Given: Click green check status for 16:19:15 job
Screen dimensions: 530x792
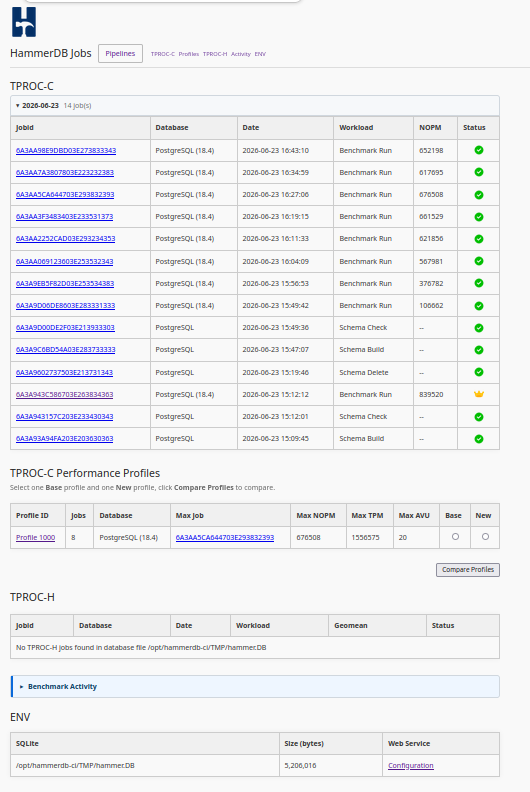Looking at the screenshot, I should click(x=478, y=217).
